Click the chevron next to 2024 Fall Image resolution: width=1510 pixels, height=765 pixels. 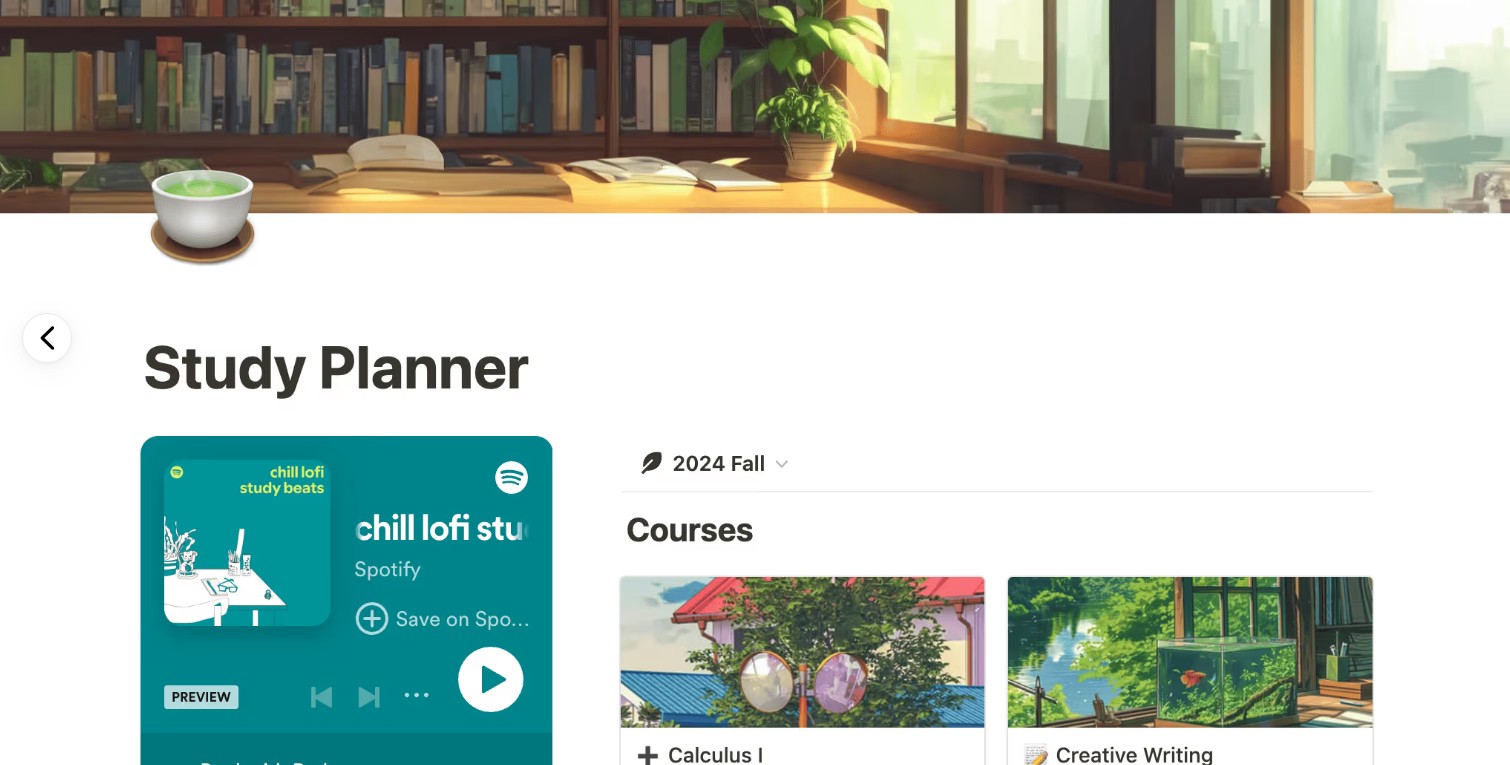pos(782,464)
